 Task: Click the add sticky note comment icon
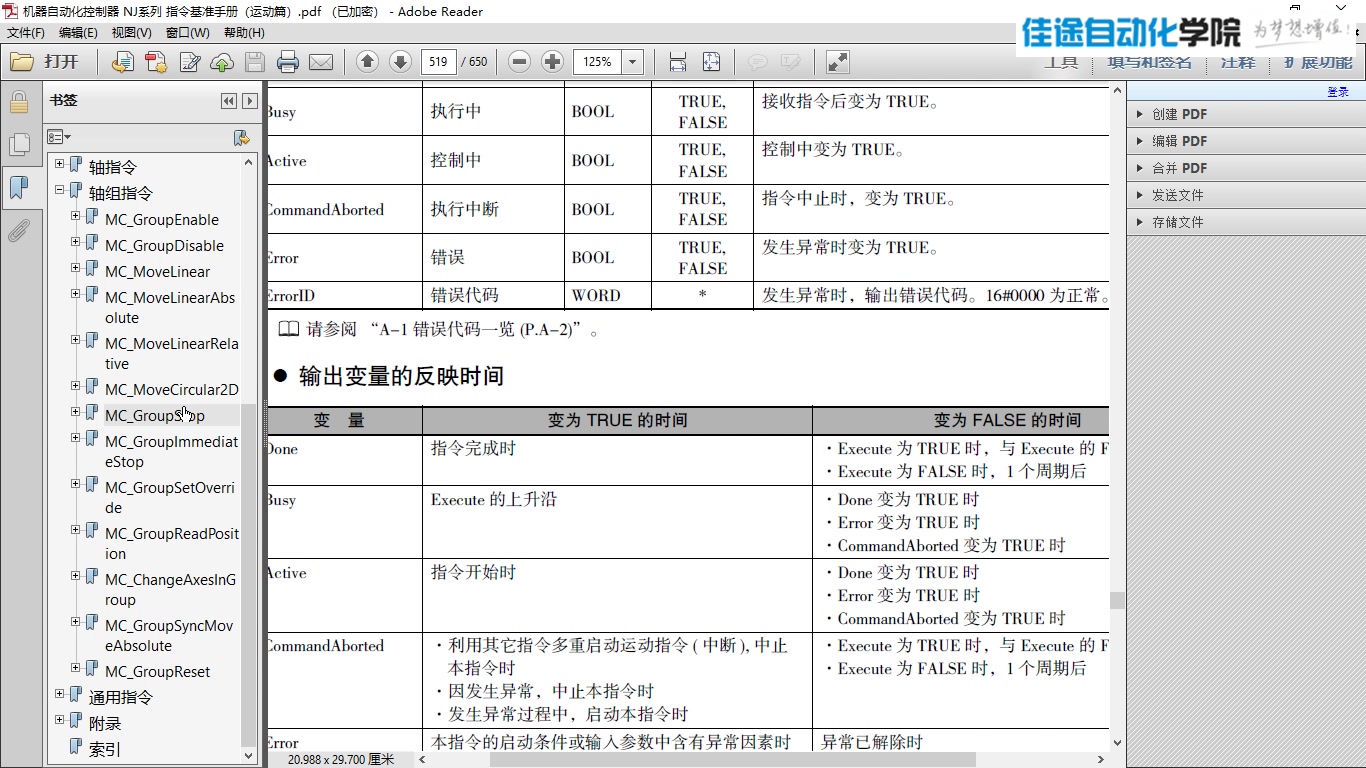click(758, 62)
